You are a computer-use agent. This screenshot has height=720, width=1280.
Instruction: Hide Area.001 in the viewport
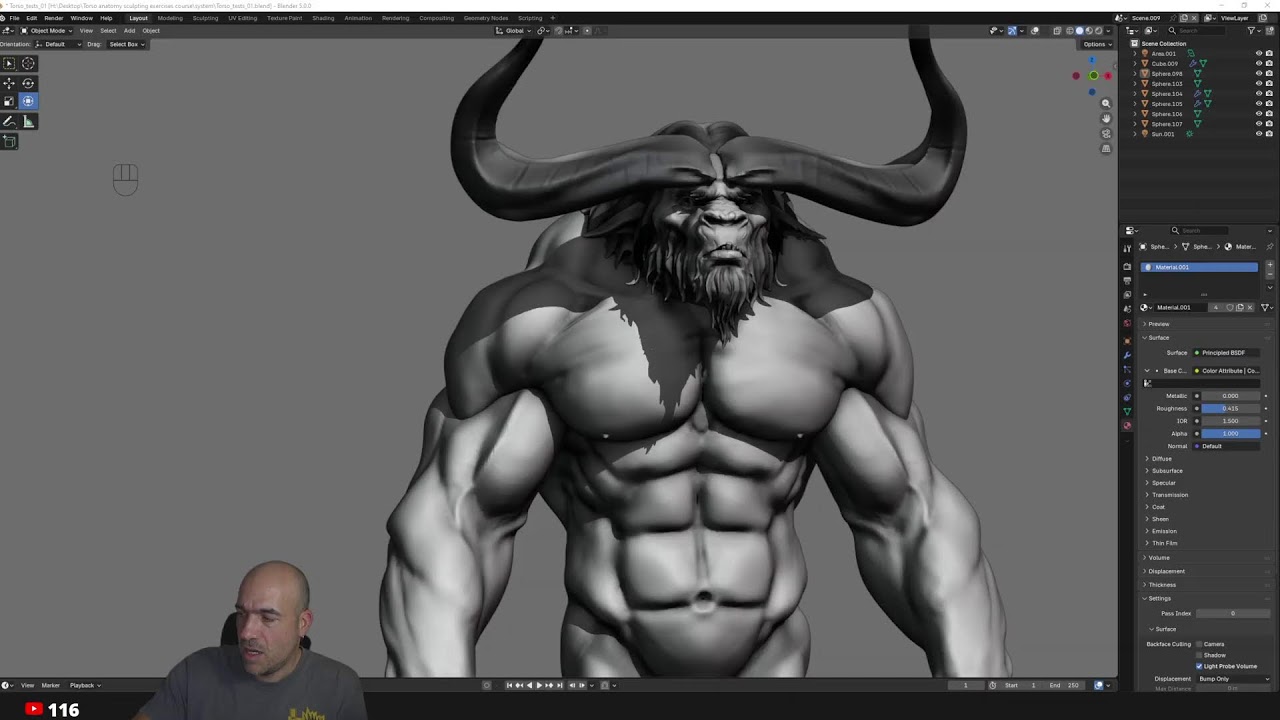(x=1258, y=53)
